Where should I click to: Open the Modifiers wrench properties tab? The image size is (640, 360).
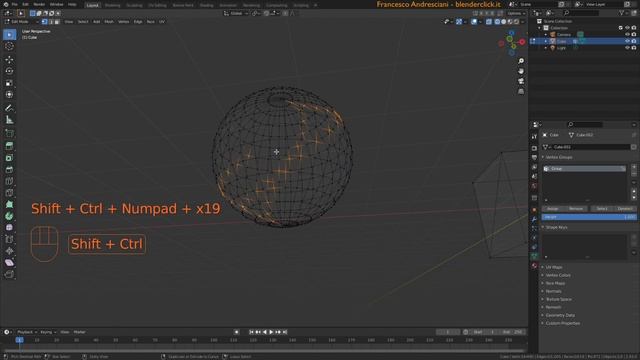coord(534,219)
